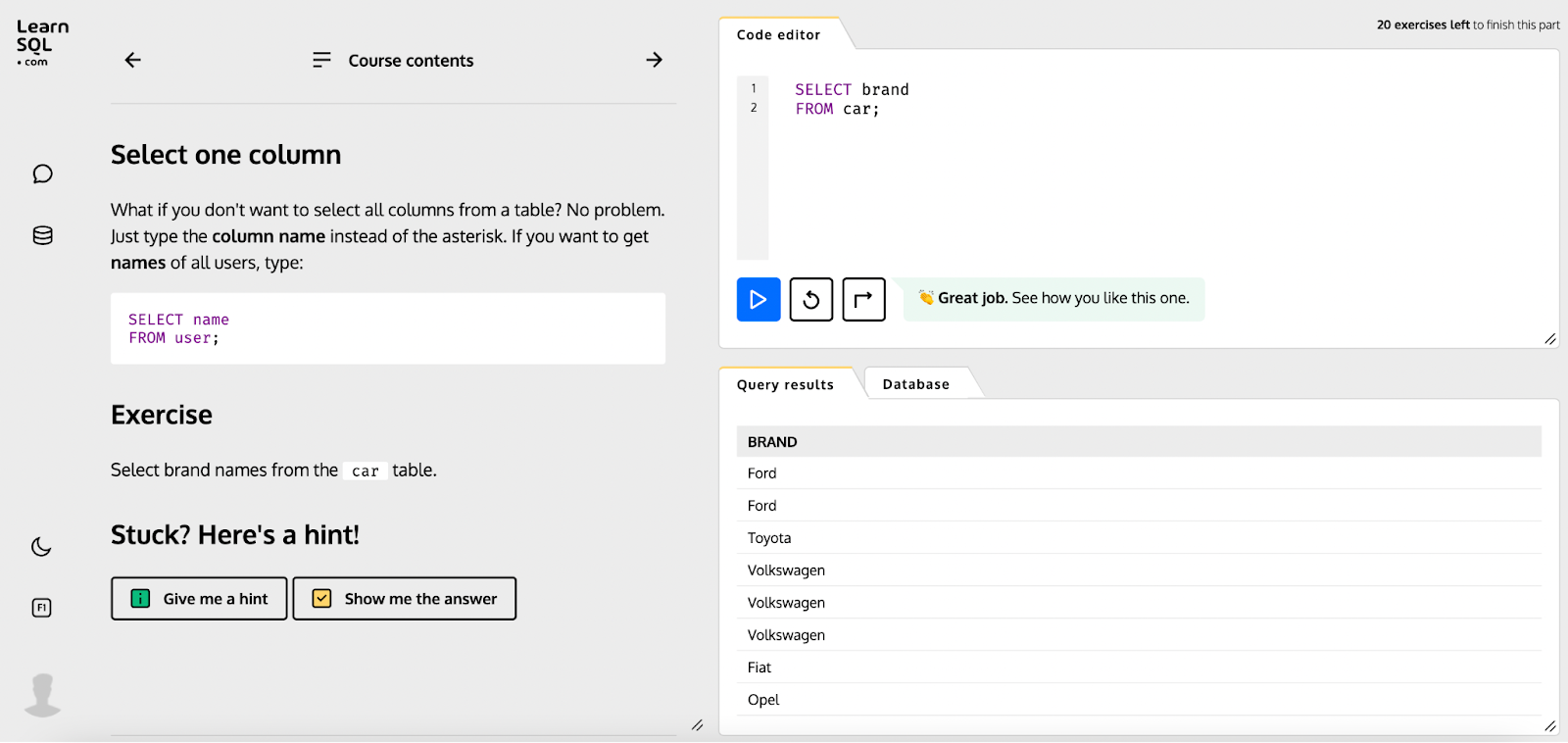
Task: Click line number 2 in the editor gutter
Action: click(754, 108)
